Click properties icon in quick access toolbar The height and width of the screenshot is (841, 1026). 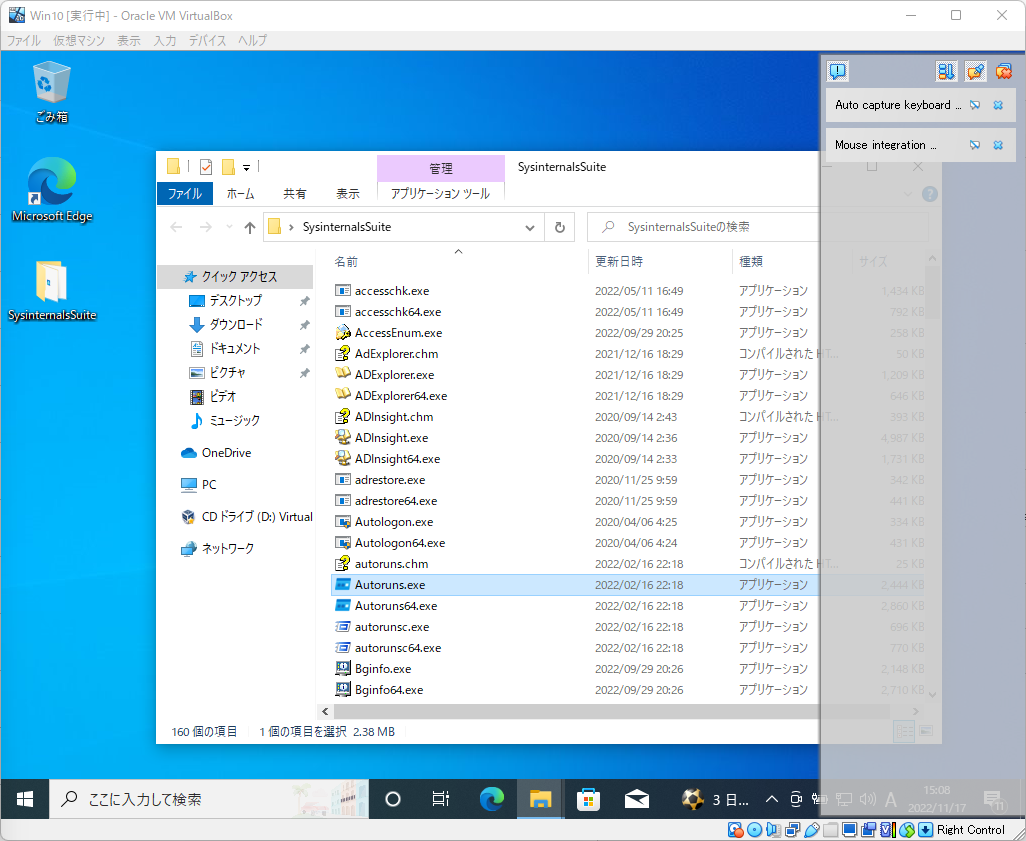205,167
